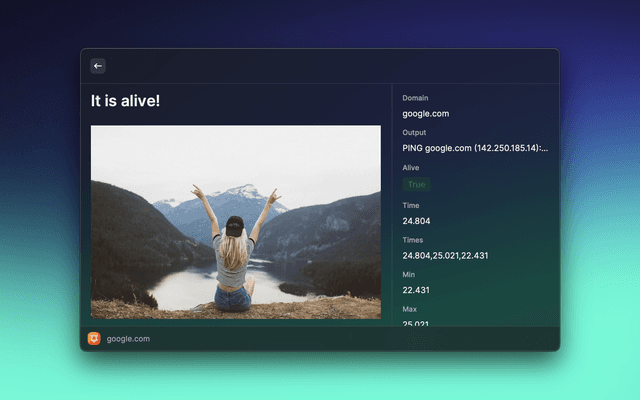Click the Min field label
The width and height of the screenshot is (640, 400).
tap(409, 275)
